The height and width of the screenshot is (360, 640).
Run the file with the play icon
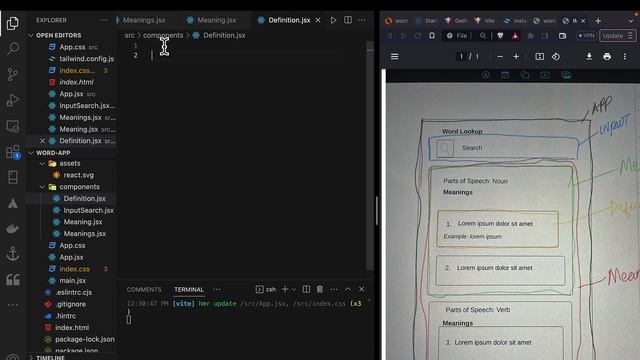coord(333,20)
